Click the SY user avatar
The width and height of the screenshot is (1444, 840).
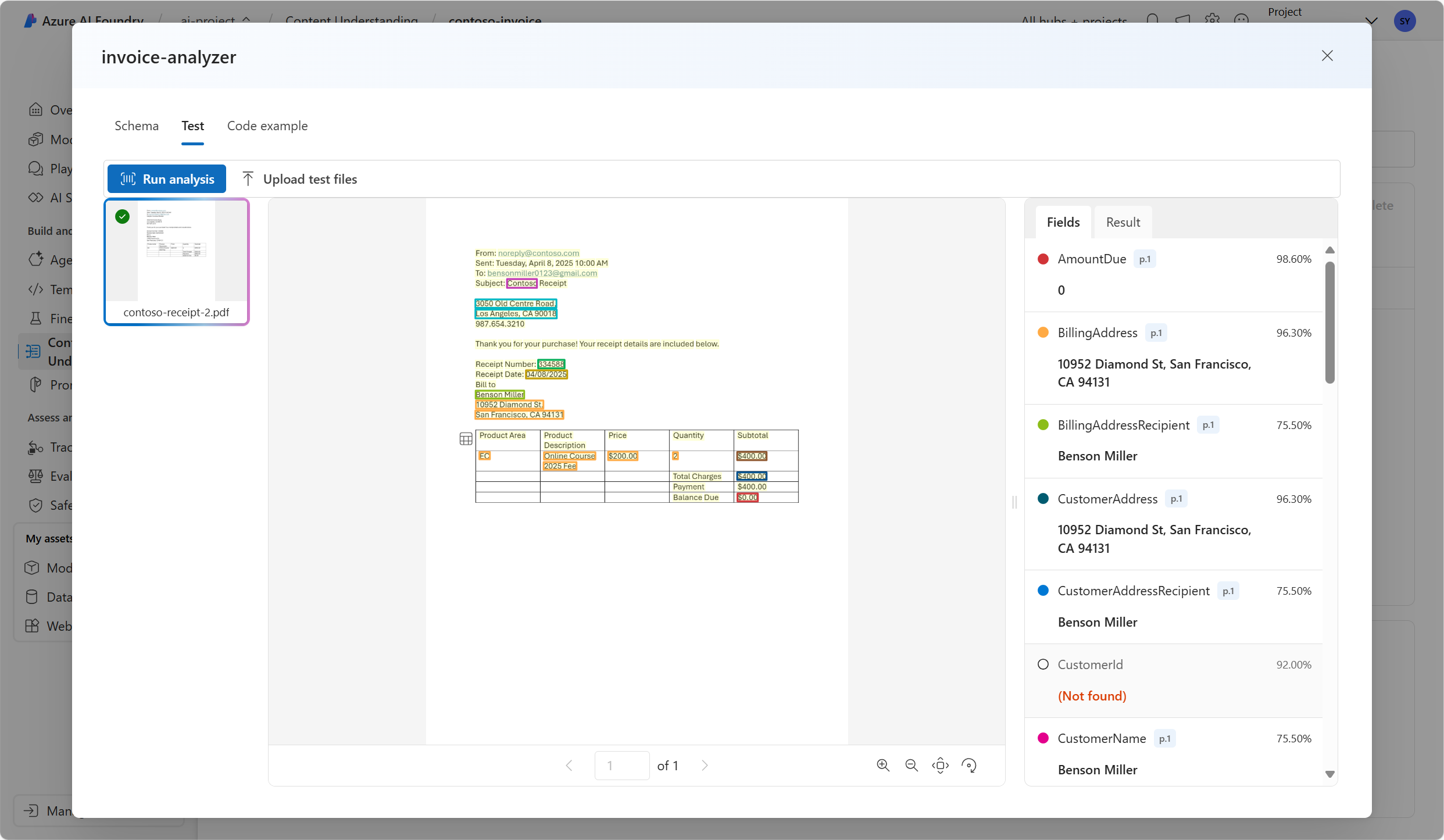tap(1404, 21)
